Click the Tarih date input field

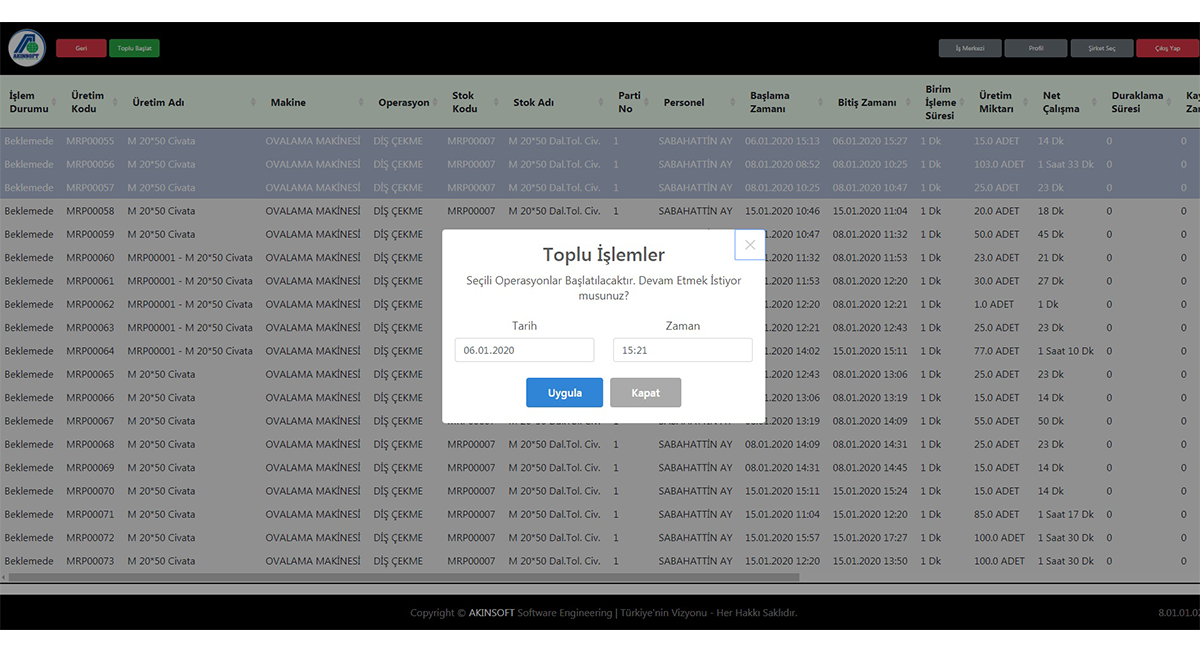coord(524,350)
